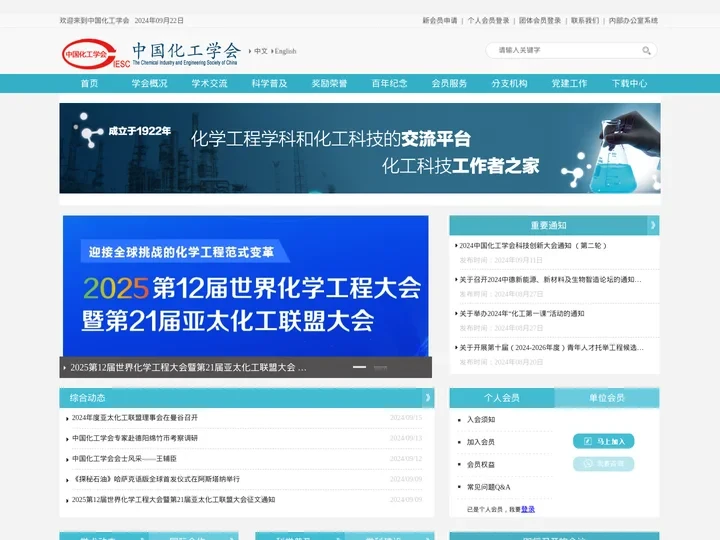720x540 pixels.
Task: Open the 综合动态 more arrow
Action: pyautogui.click(x=428, y=398)
